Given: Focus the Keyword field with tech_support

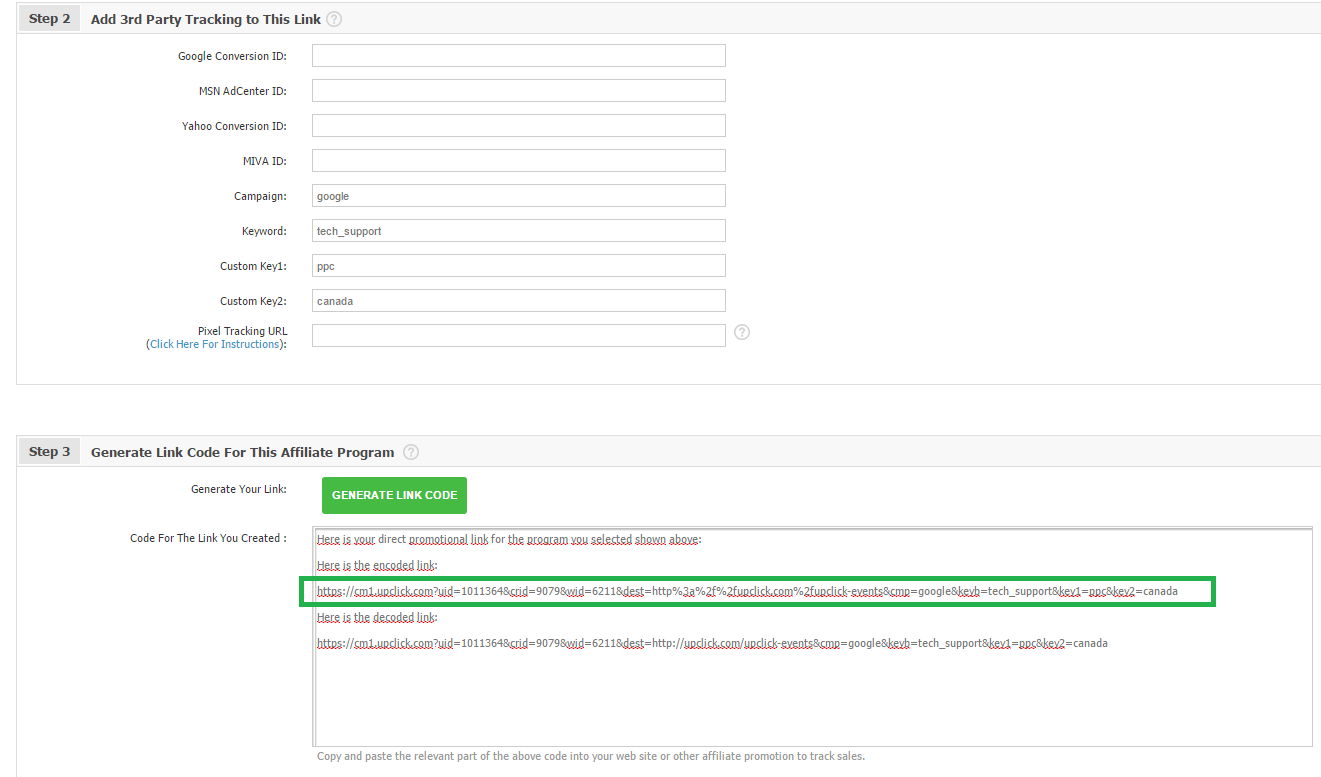Looking at the screenshot, I should (518, 231).
